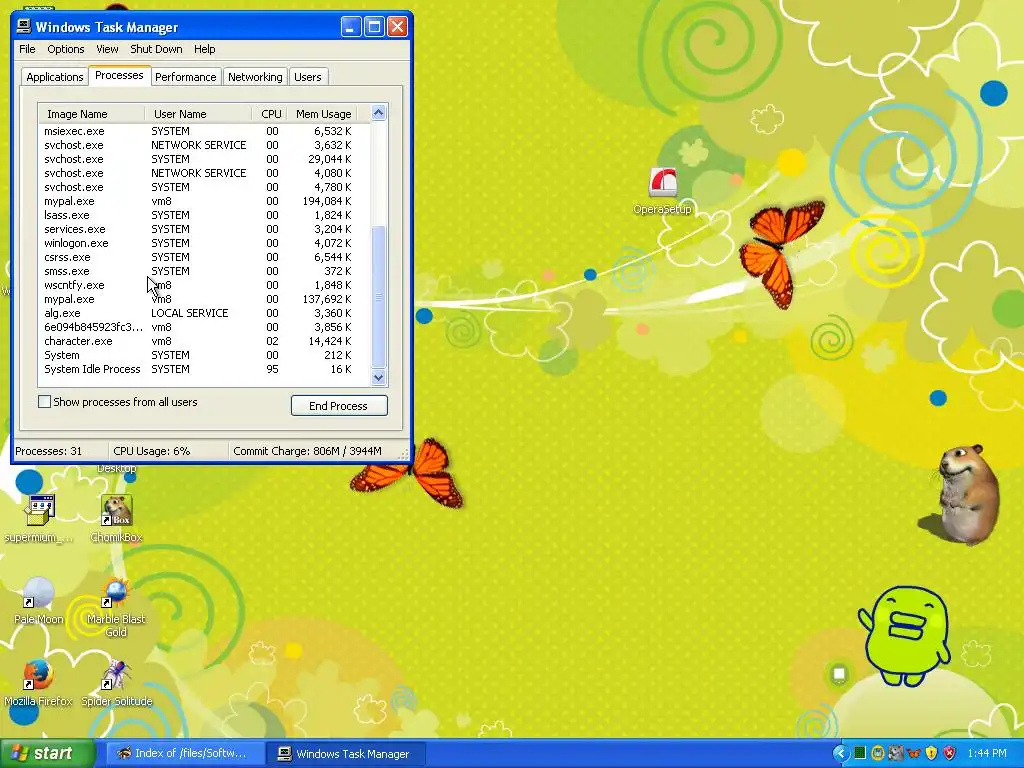
Task: Switch to the Performance tab
Action: (185, 77)
